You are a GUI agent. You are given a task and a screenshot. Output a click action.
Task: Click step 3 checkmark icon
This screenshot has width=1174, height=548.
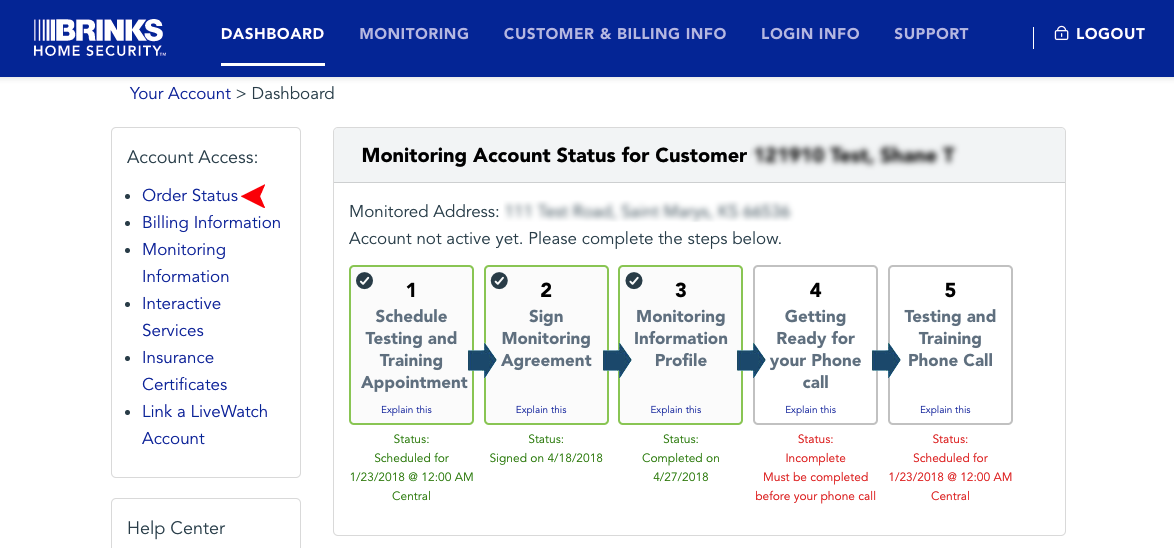point(633,281)
